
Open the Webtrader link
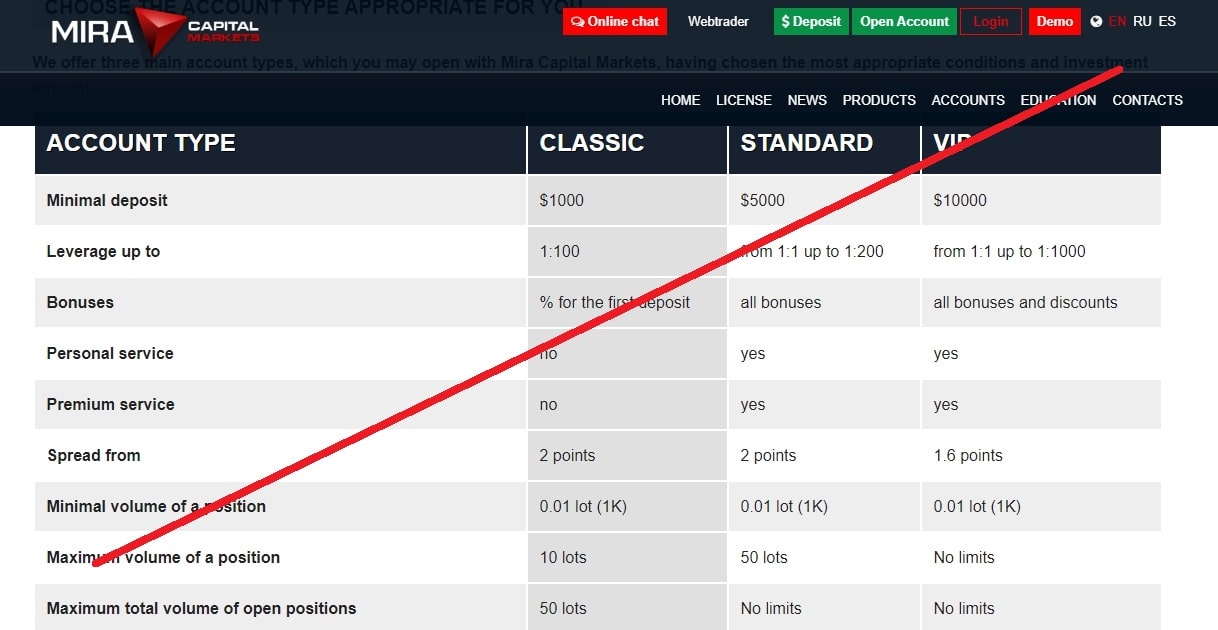pyautogui.click(x=718, y=21)
